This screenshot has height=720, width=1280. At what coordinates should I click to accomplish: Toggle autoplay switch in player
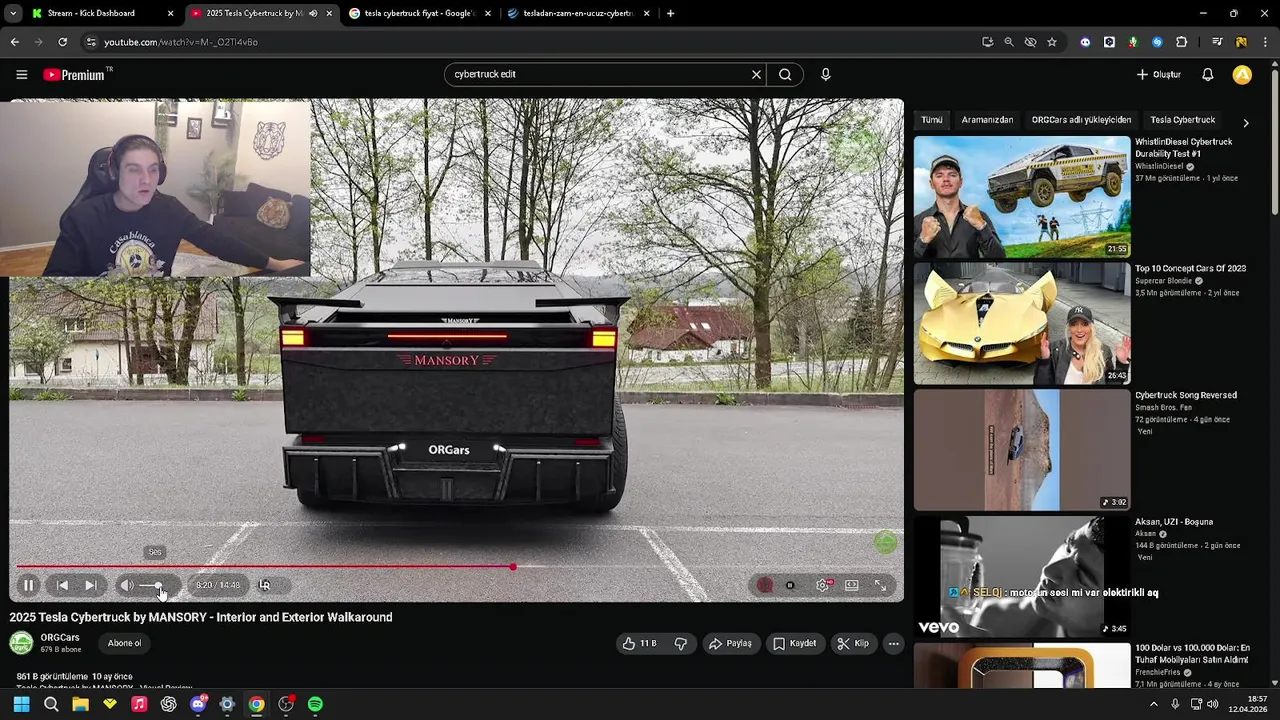tap(790, 585)
